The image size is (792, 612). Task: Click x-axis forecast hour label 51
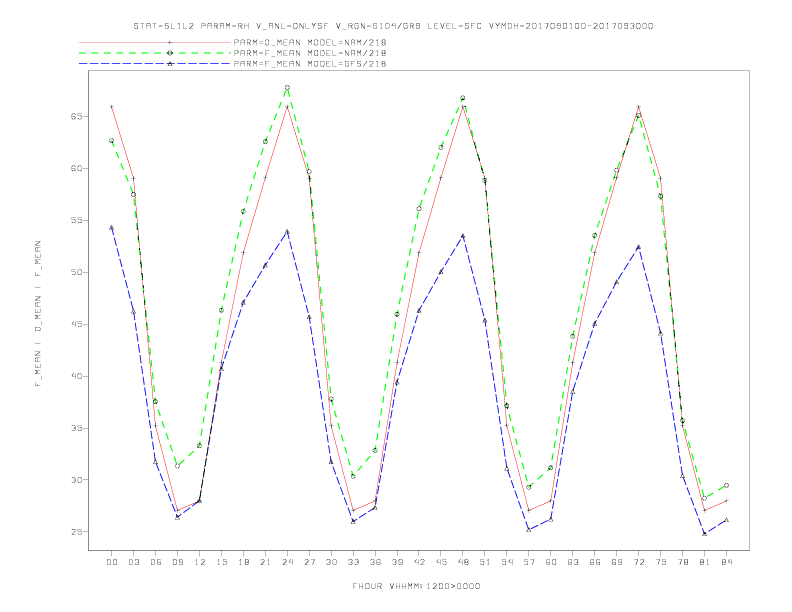point(485,562)
